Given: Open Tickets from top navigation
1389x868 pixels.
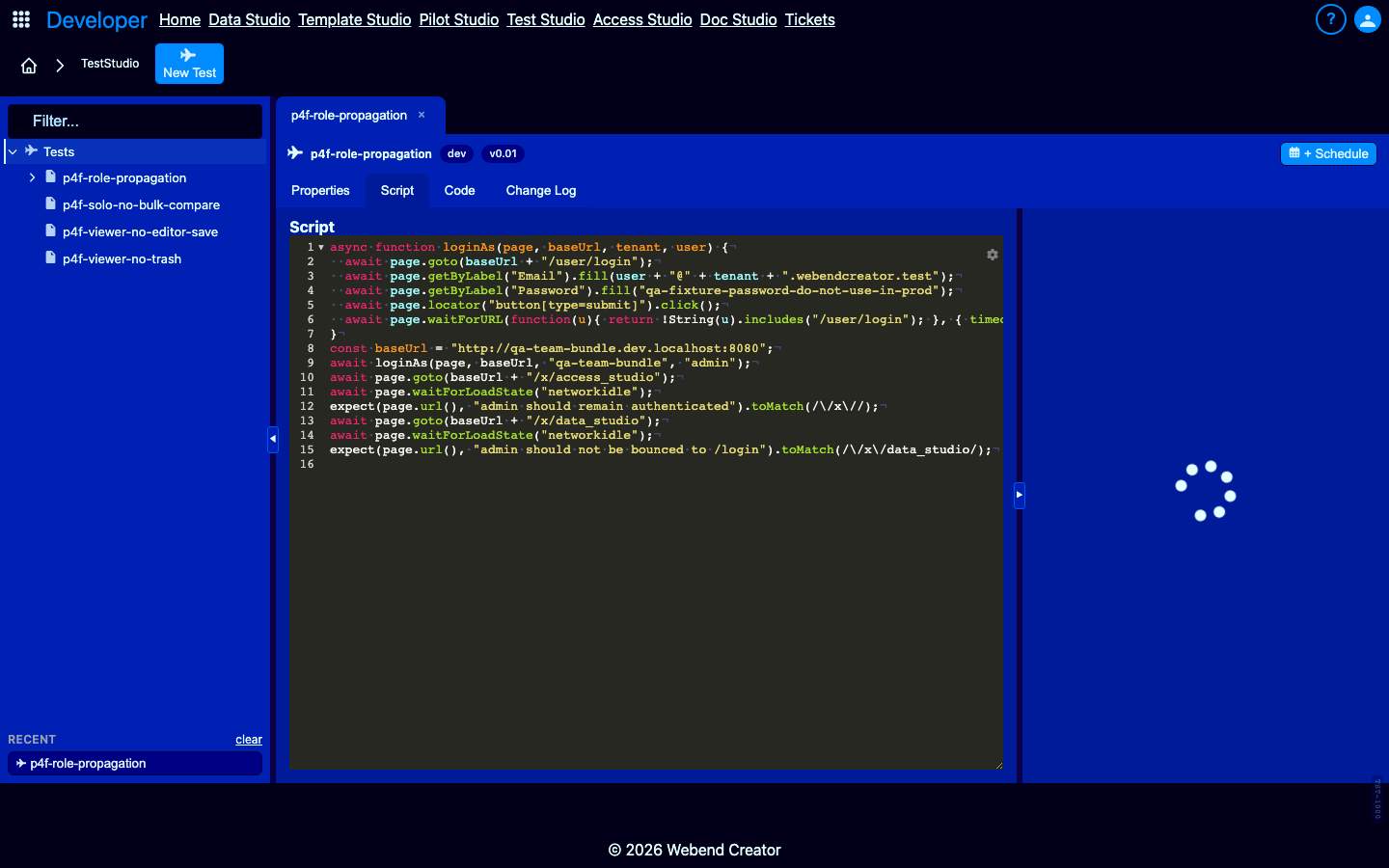Looking at the screenshot, I should click(809, 19).
